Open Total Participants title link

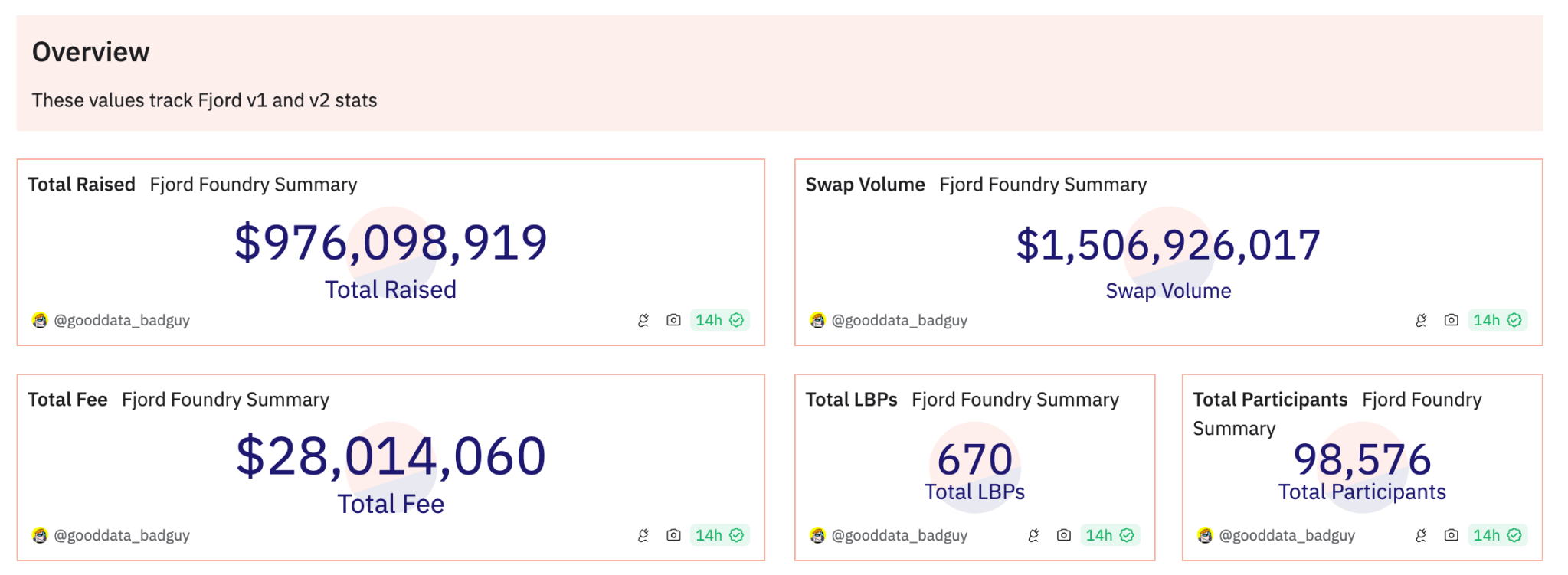[1269, 400]
